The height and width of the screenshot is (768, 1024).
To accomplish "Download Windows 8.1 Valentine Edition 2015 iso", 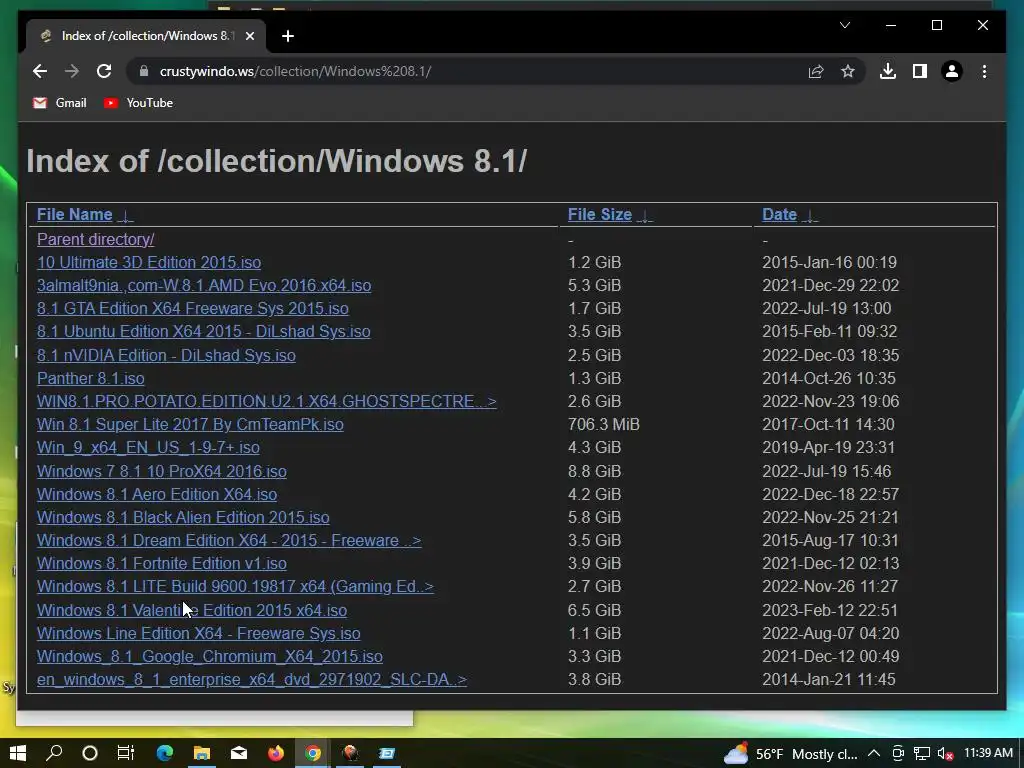I will pyautogui.click(x=192, y=610).
